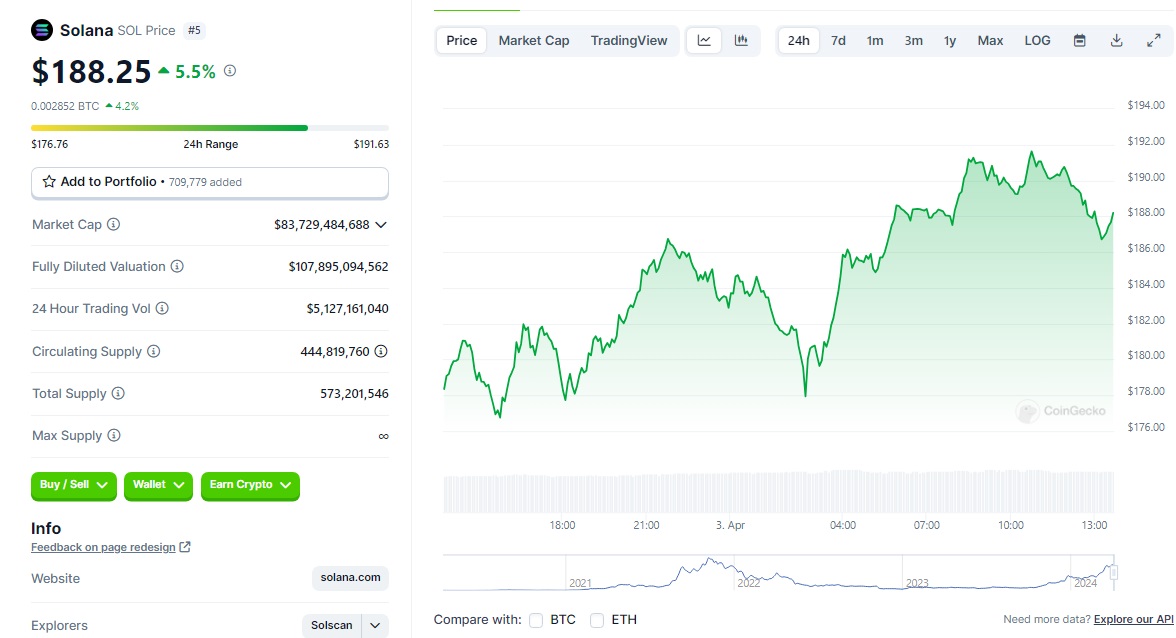
Task: Click Add to Portfolio button
Action: 210,182
